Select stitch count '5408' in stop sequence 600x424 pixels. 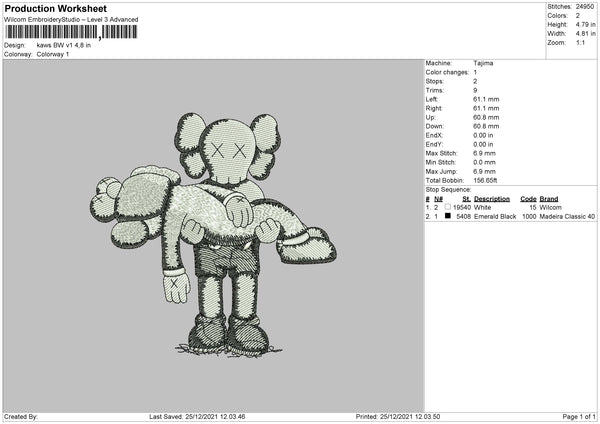pos(463,217)
